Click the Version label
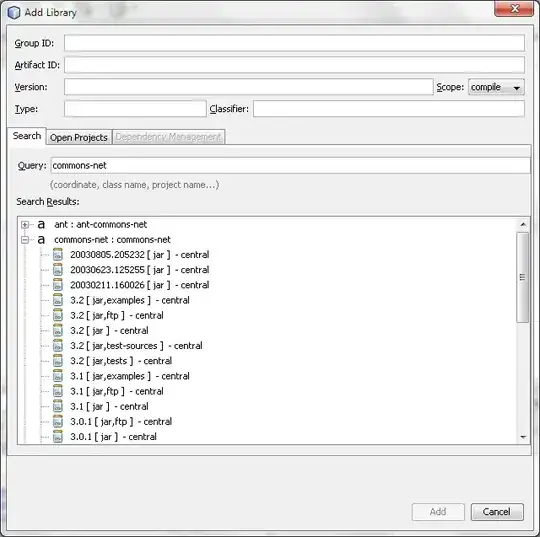This screenshot has width=540, height=537. (31, 87)
